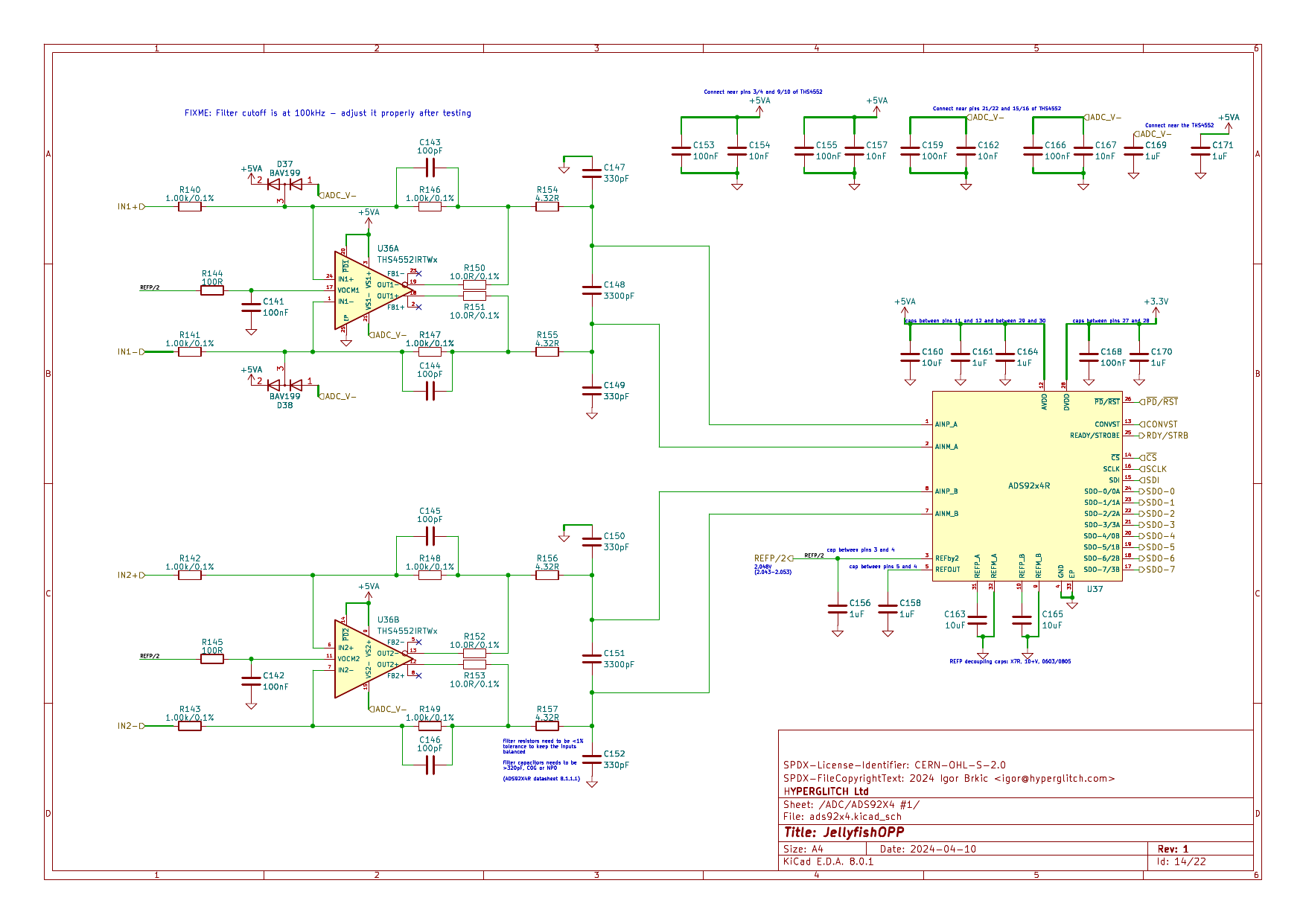Click the D37 BAV199 diode symbol
This screenshot has width=1306, height=924.
point(284,183)
